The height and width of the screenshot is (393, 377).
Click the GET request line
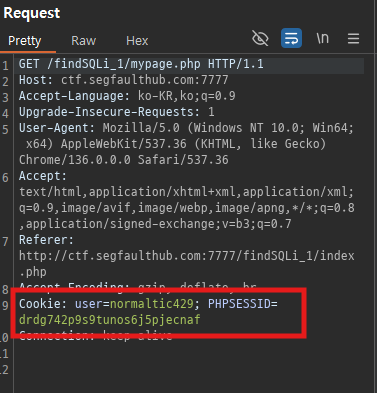coord(141,64)
